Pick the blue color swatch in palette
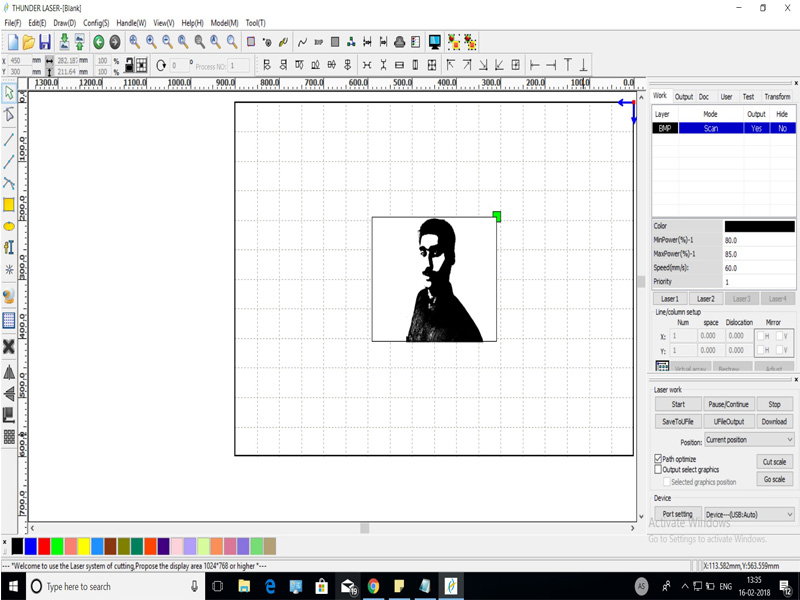The height and width of the screenshot is (600, 800). pyautogui.click(x=31, y=546)
